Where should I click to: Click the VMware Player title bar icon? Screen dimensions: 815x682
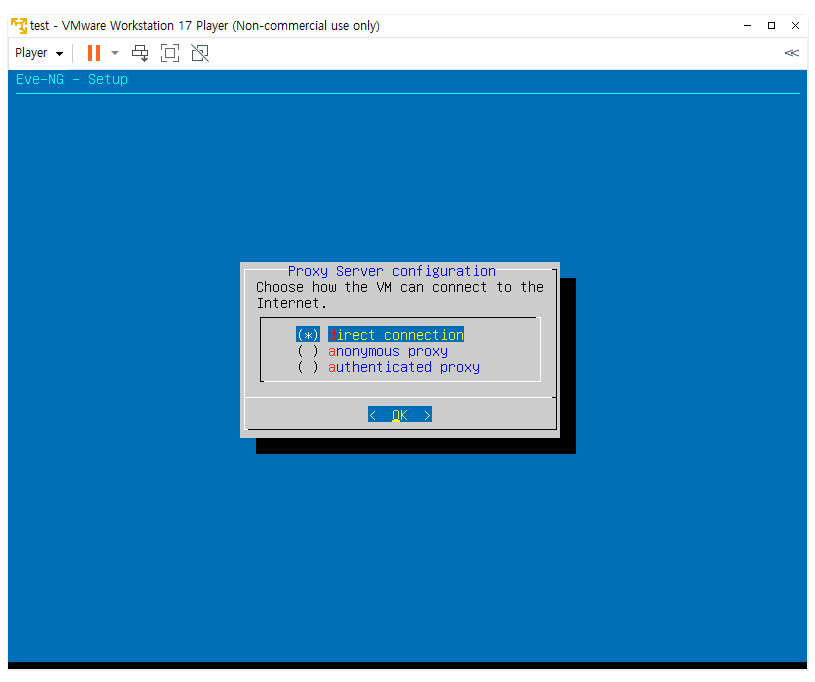click(19, 25)
